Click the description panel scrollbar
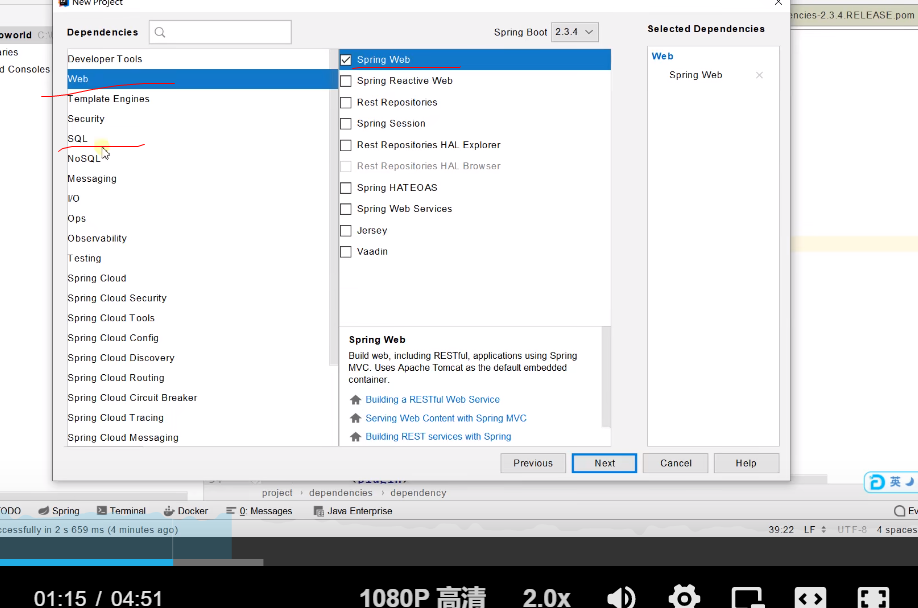 (606, 377)
